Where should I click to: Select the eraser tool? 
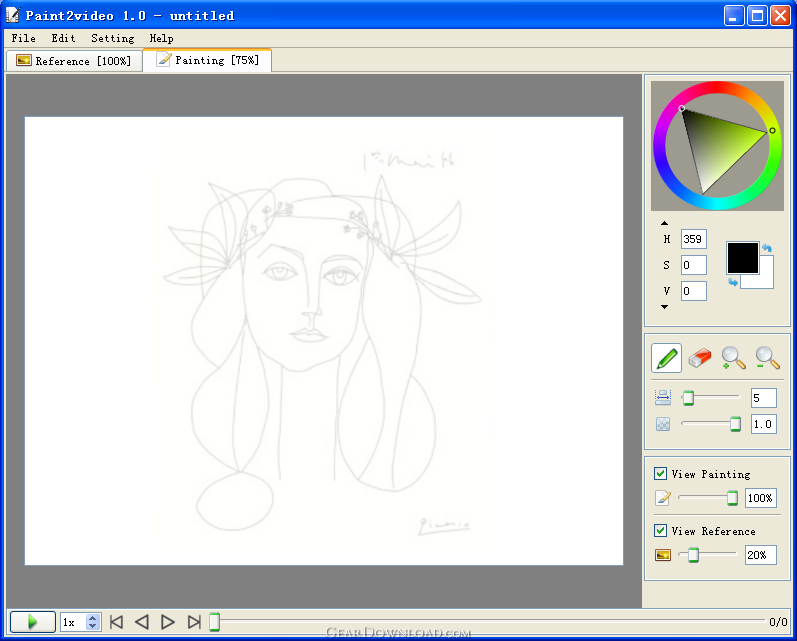(x=700, y=358)
